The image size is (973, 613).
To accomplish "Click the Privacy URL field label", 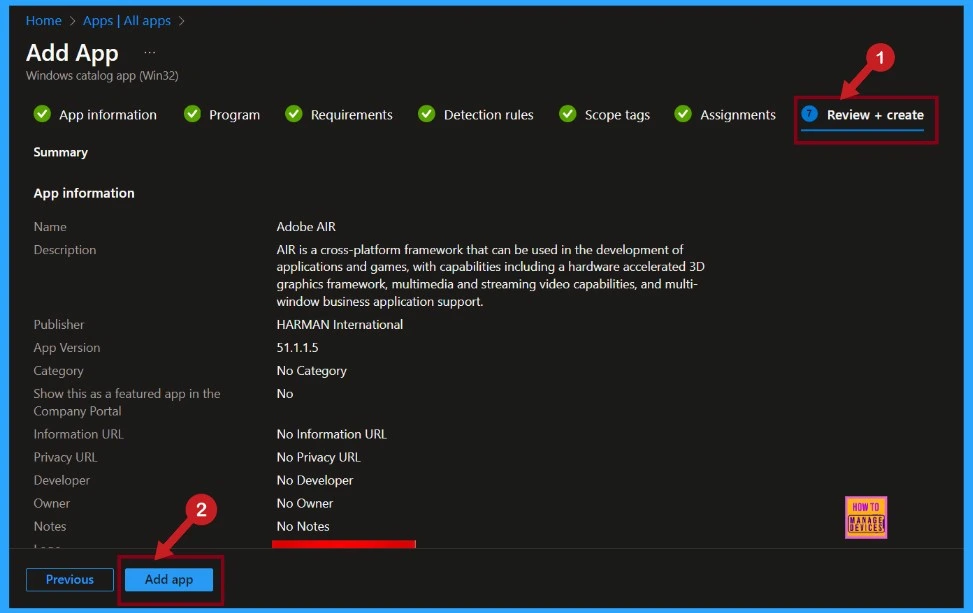I will tap(65, 457).
